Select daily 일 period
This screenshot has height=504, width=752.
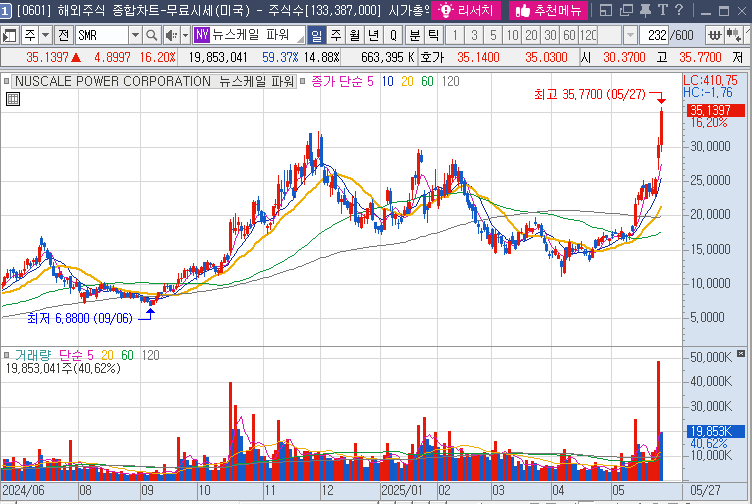(316, 35)
